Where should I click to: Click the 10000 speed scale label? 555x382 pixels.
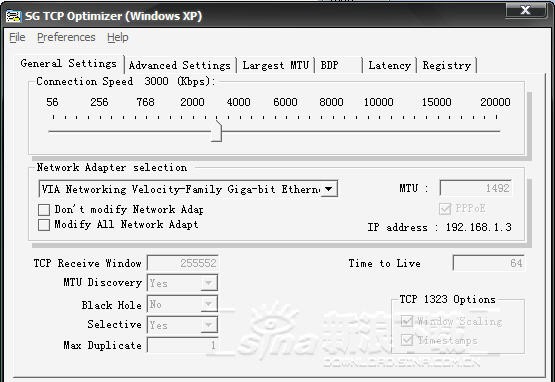click(379, 102)
